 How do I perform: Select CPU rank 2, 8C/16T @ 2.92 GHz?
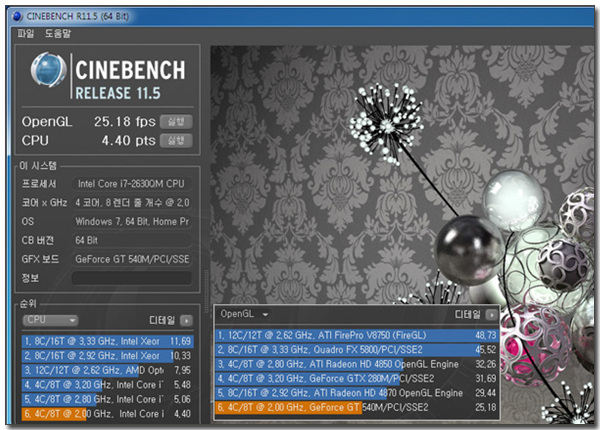[108, 356]
